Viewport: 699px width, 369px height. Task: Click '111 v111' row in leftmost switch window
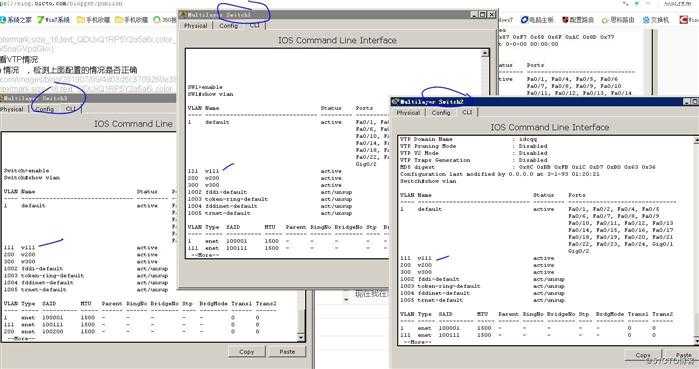[81, 247]
